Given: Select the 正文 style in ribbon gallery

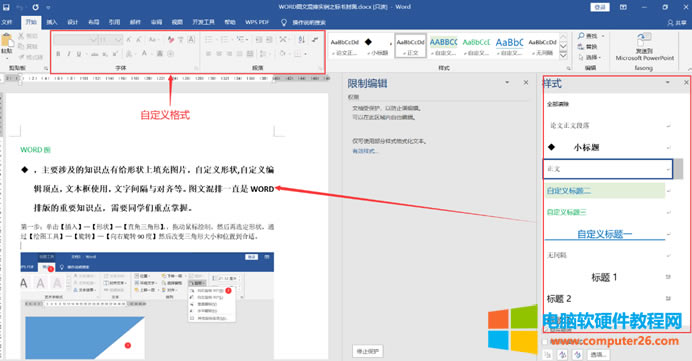Looking at the screenshot, I should (410, 46).
